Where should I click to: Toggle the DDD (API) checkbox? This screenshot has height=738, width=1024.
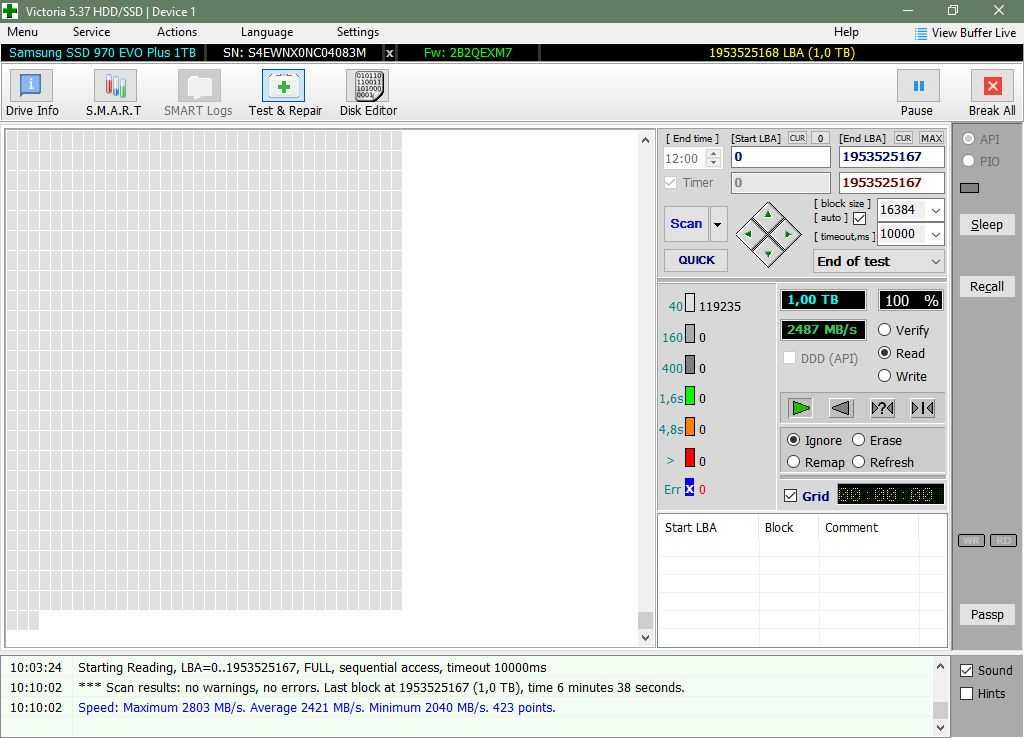pos(789,358)
